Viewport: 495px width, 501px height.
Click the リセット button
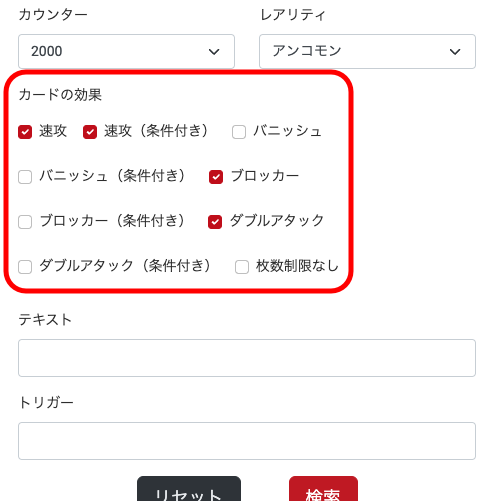[189, 489]
